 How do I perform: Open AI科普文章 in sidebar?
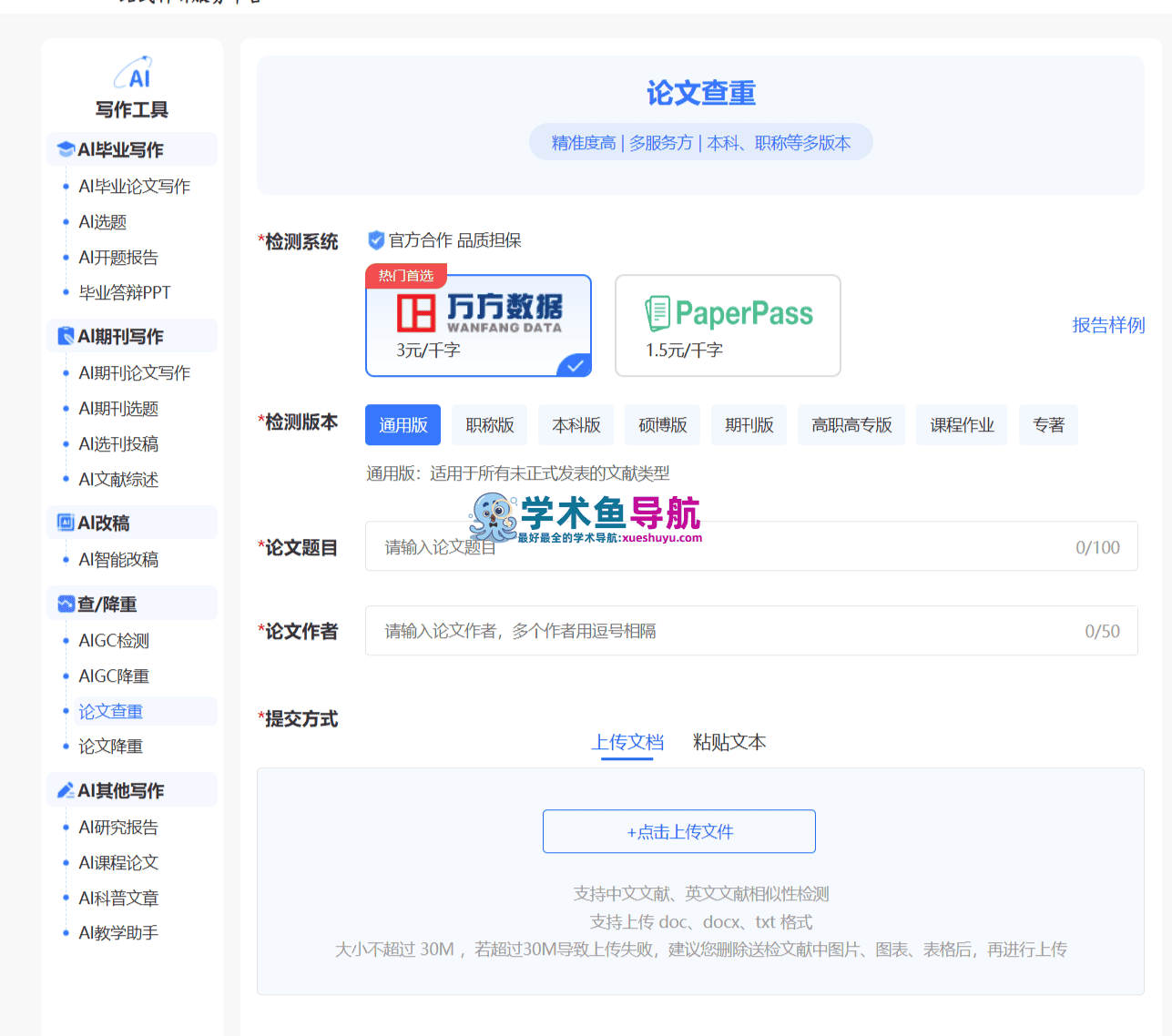(118, 898)
